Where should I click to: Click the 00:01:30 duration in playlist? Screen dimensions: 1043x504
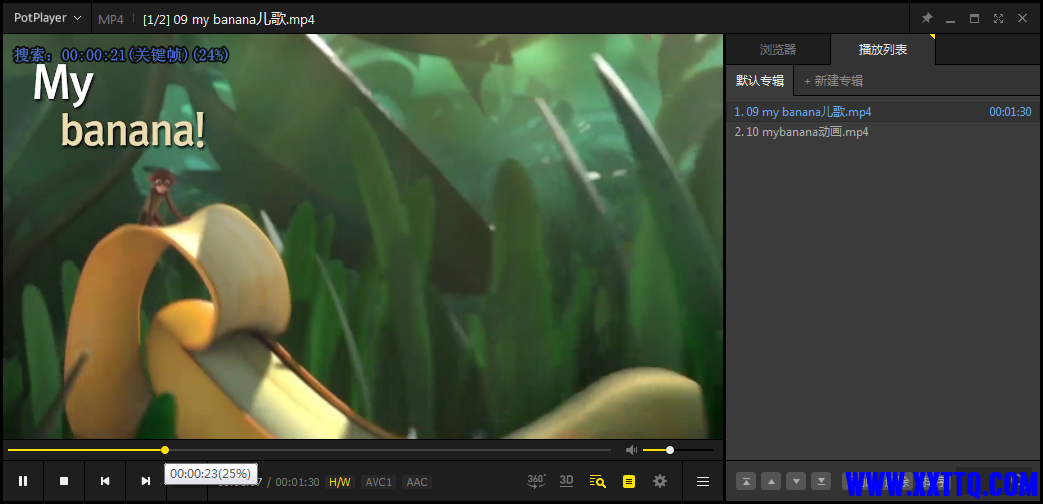point(1010,112)
